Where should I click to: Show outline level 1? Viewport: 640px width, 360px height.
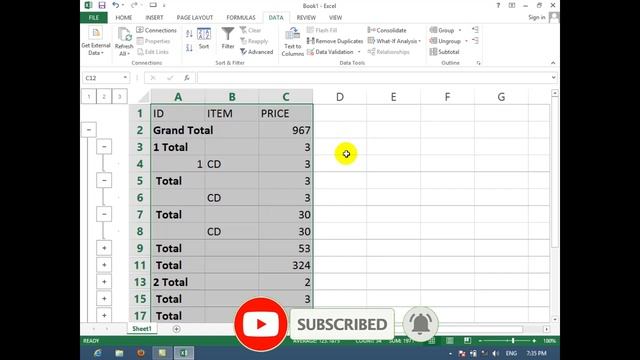coord(89,97)
